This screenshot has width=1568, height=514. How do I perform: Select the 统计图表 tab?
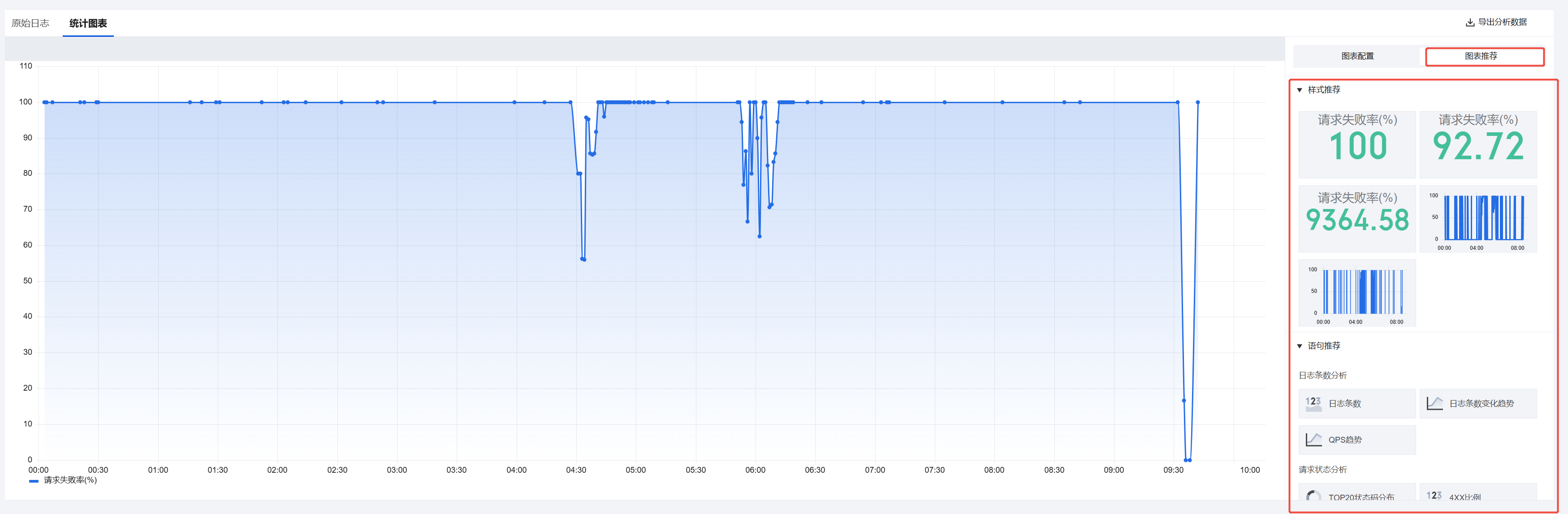(x=88, y=23)
